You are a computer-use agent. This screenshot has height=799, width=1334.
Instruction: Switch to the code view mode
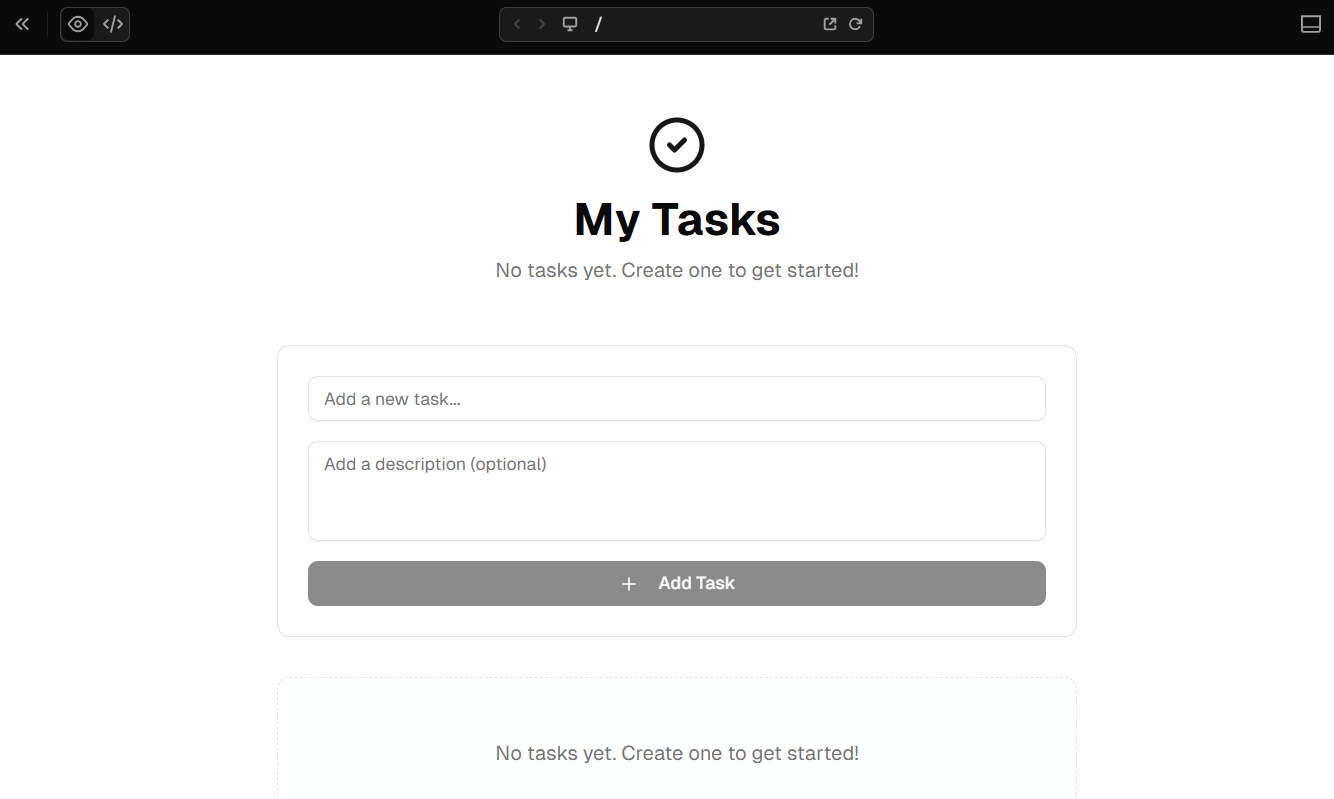click(x=113, y=24)
